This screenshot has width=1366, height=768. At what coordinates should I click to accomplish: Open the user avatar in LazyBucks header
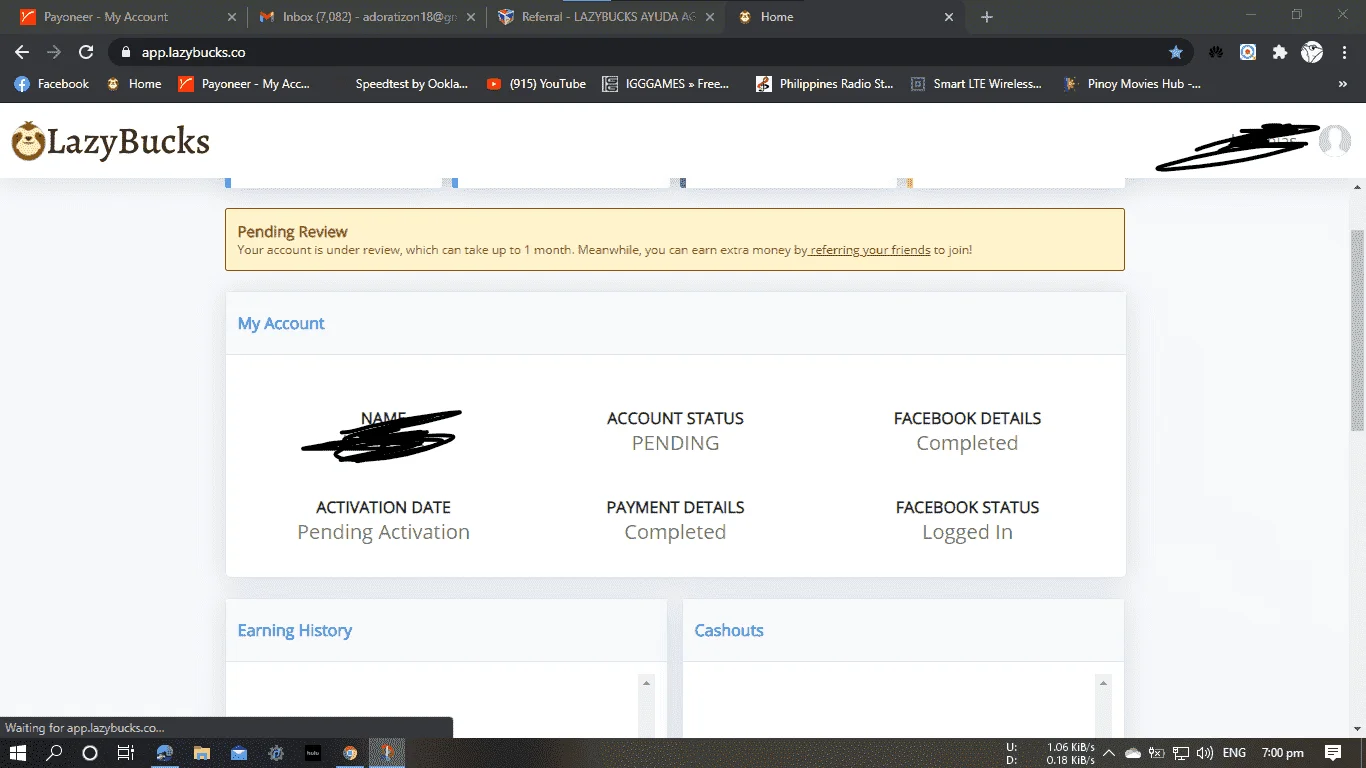click(1334, 141)
